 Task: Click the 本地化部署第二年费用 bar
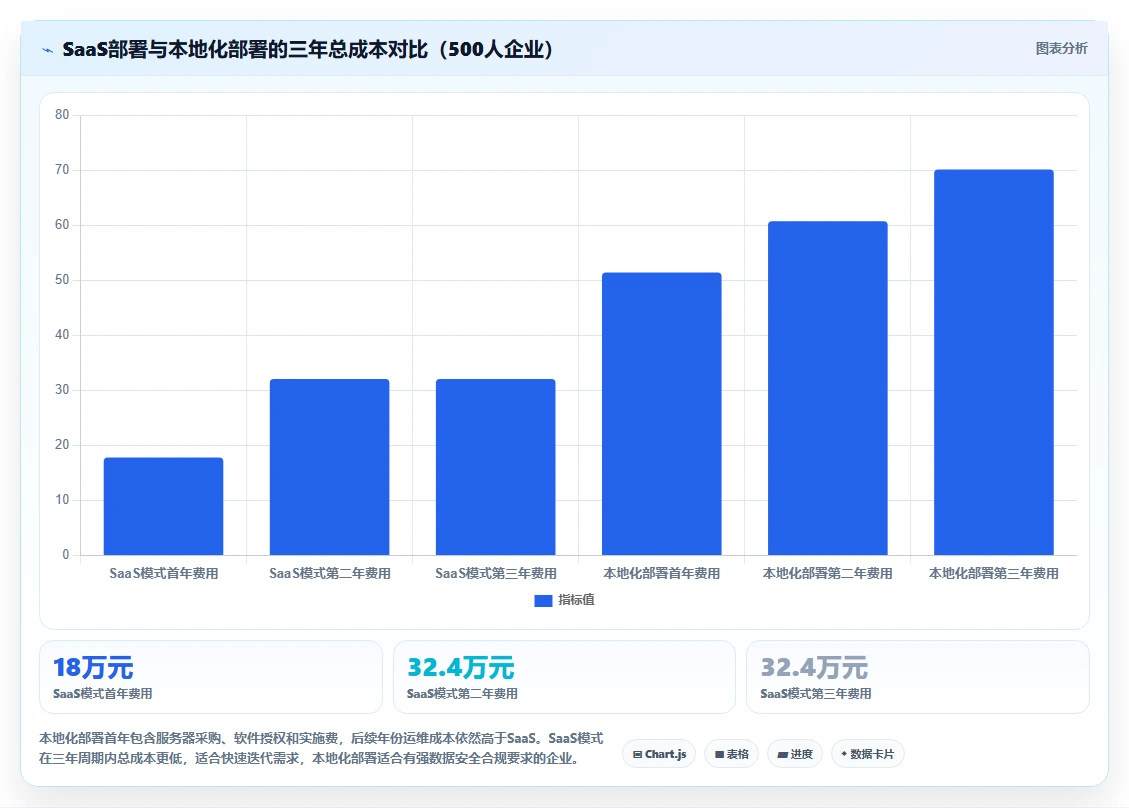828,388
